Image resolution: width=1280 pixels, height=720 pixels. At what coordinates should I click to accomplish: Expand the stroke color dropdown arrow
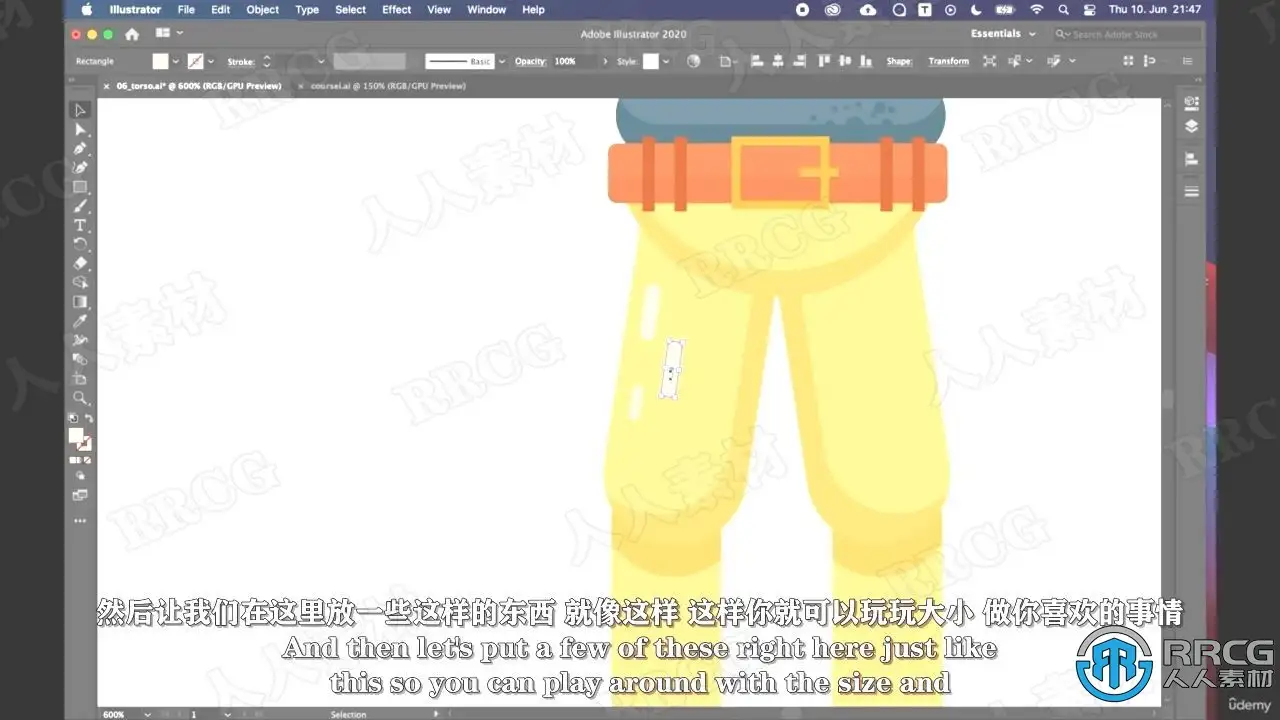210,61
